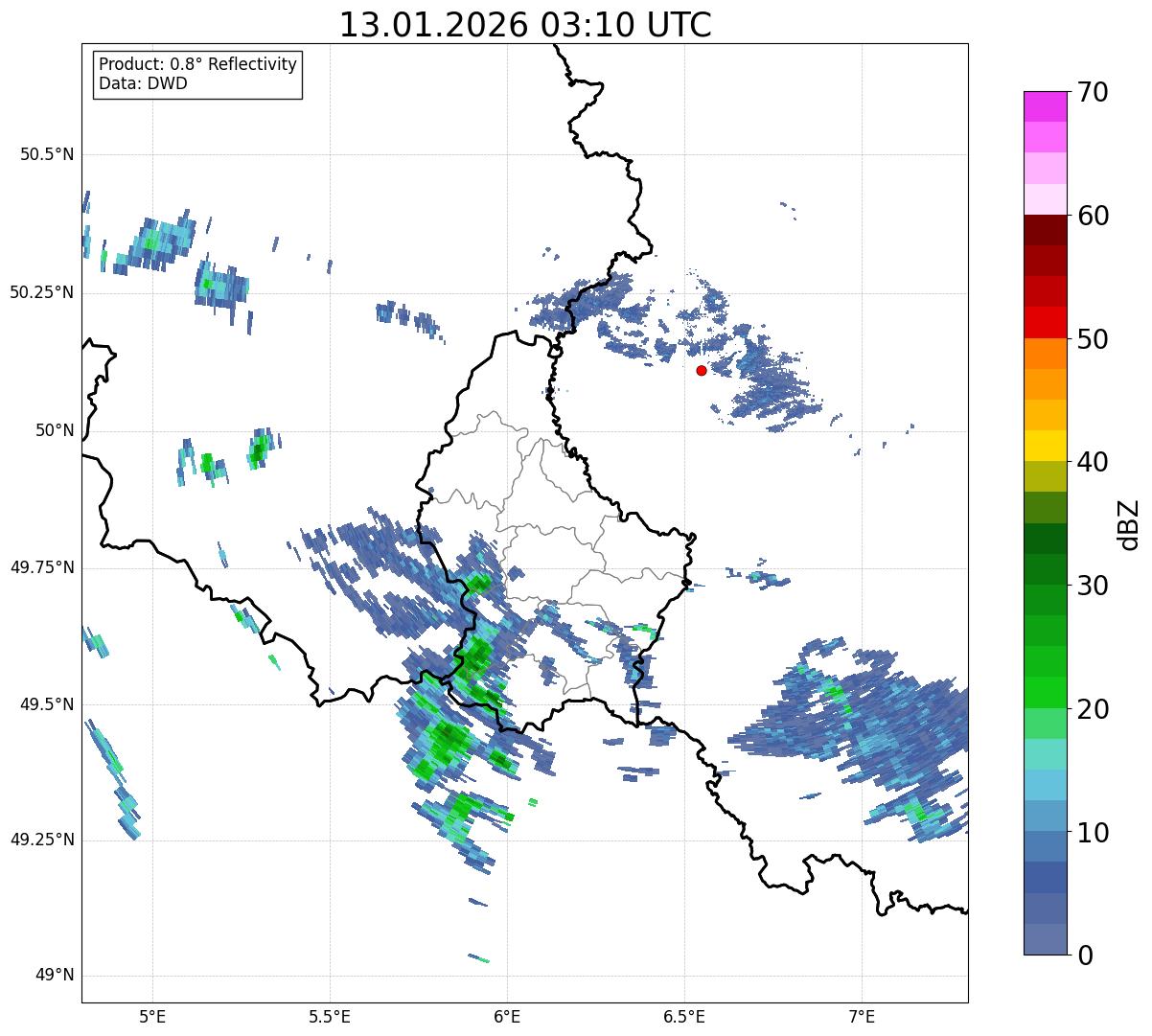Click the 'Data: DWD' label
This screenshot has height=1036, width=1152.
pyautogui.click(x=143, y=83)
